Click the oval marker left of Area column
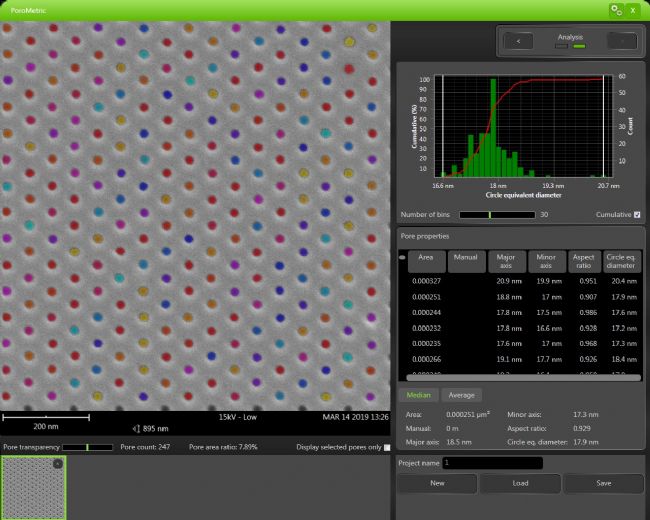 pos(401,257)
